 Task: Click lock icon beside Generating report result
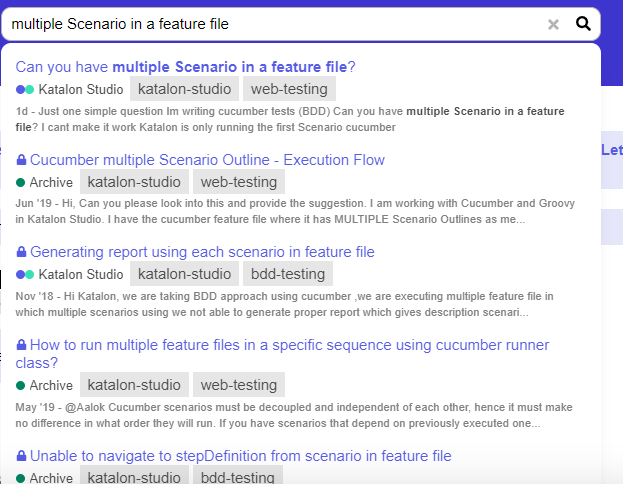pyautogui.click(x=21, y=252)
